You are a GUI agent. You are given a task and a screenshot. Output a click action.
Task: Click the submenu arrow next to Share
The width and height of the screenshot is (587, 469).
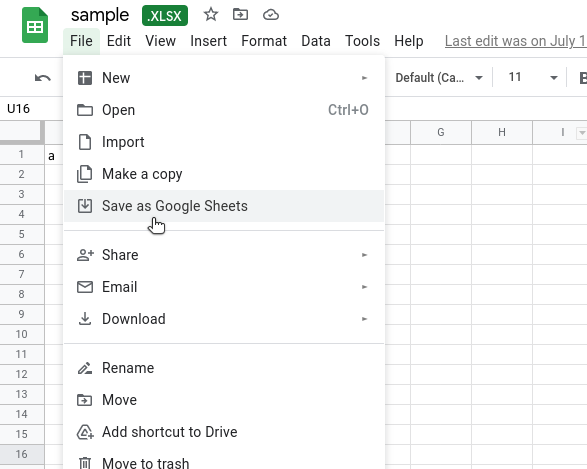(x=364, y=255)
